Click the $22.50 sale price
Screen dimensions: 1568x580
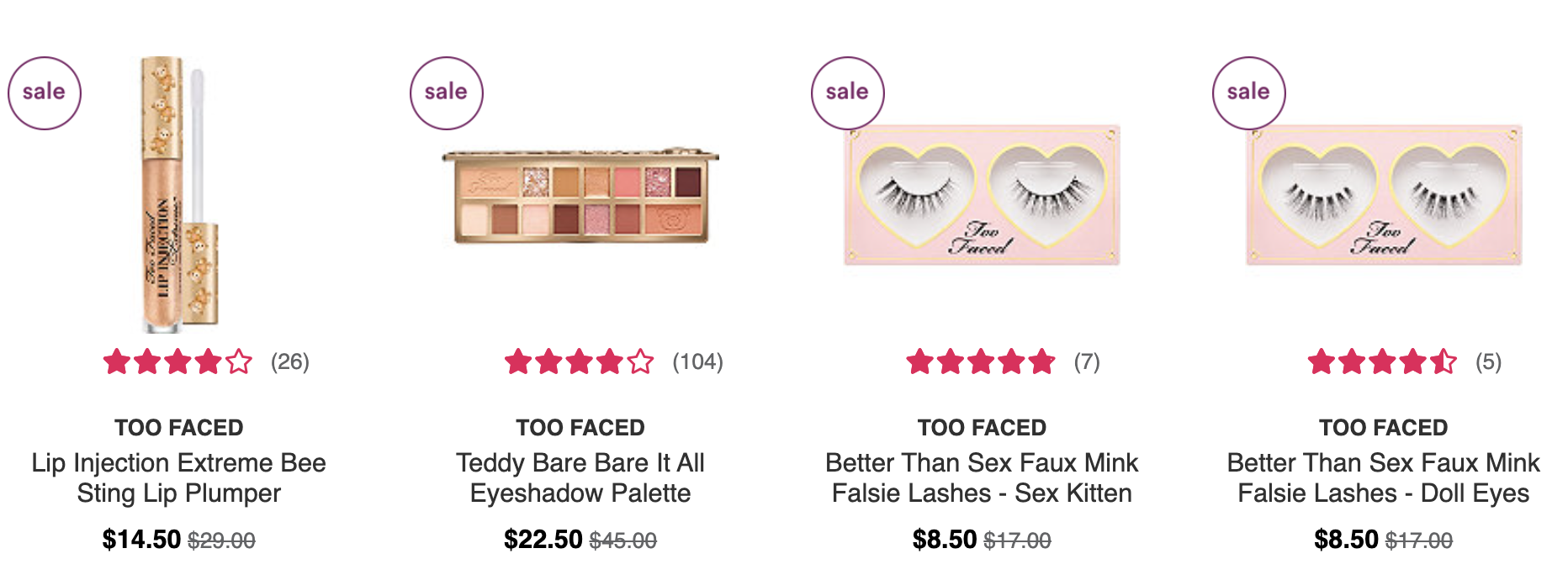[x=543, y=539]
